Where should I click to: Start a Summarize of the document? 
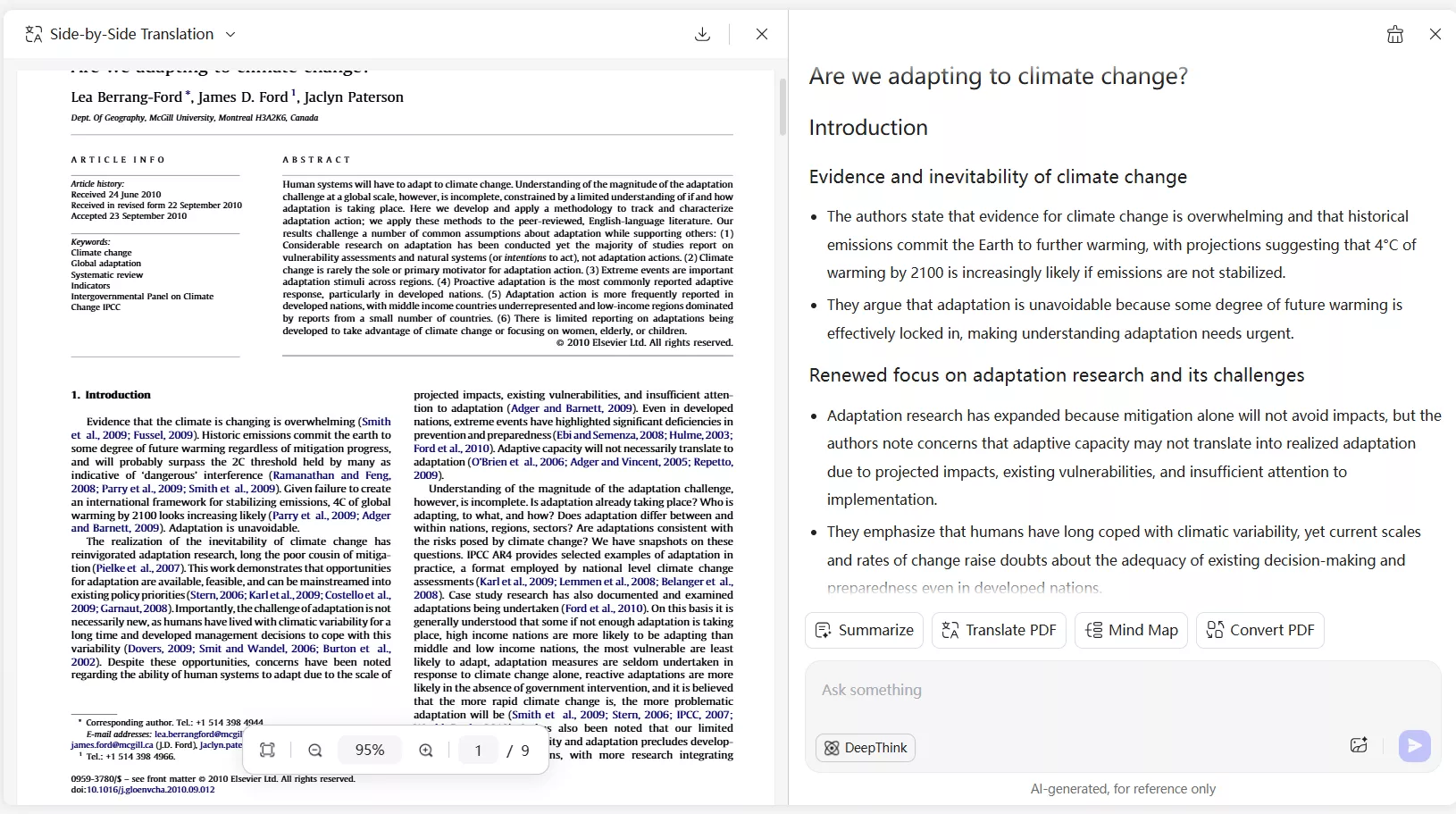(x=865, y=630)
